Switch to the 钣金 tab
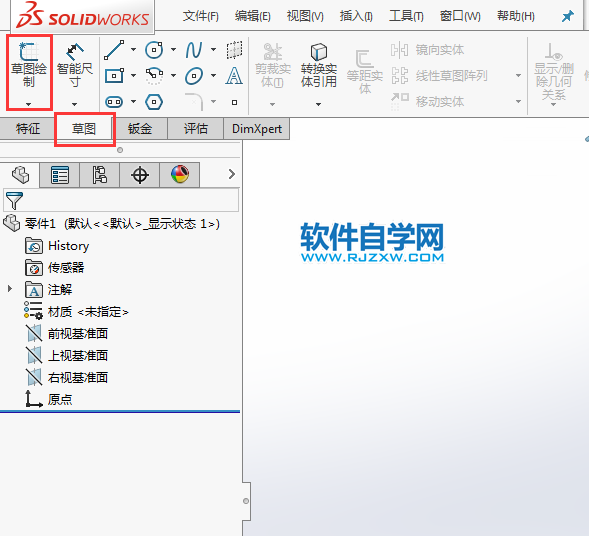Image resolution: width=589 pixels, height=536 pixels. coord(140,128)
